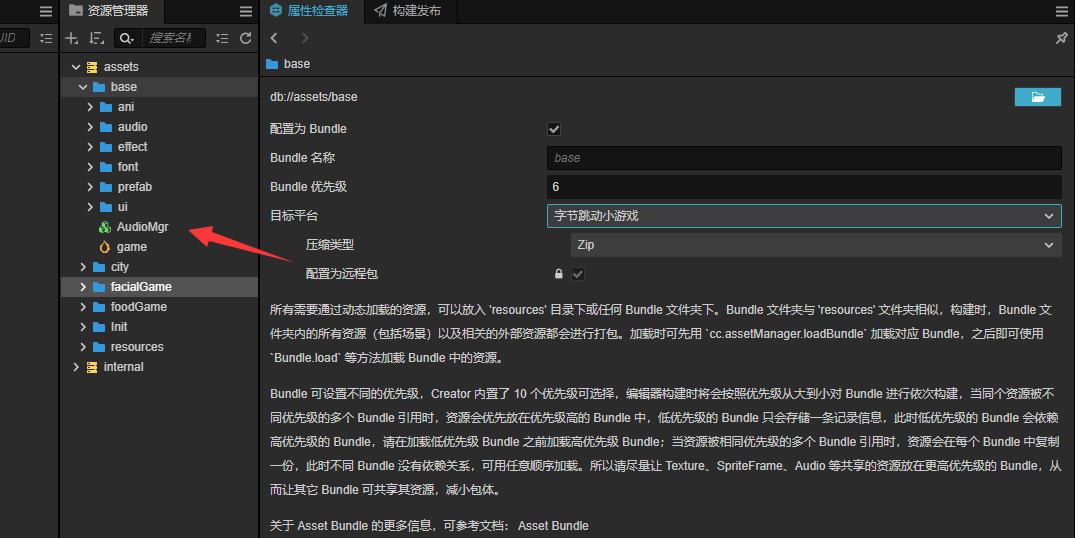
Task: Select the Init folder row
Action: click(159, 326)
